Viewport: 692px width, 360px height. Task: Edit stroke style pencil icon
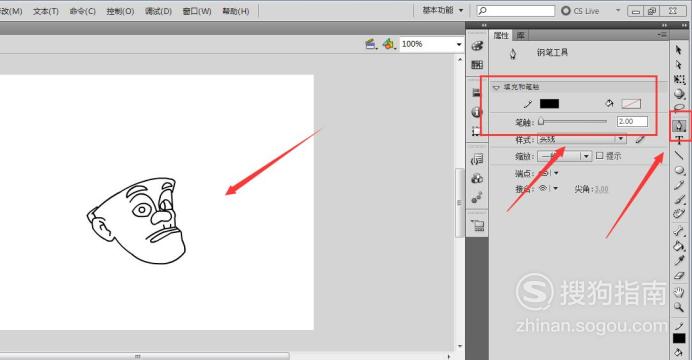(x=639, y=139)
